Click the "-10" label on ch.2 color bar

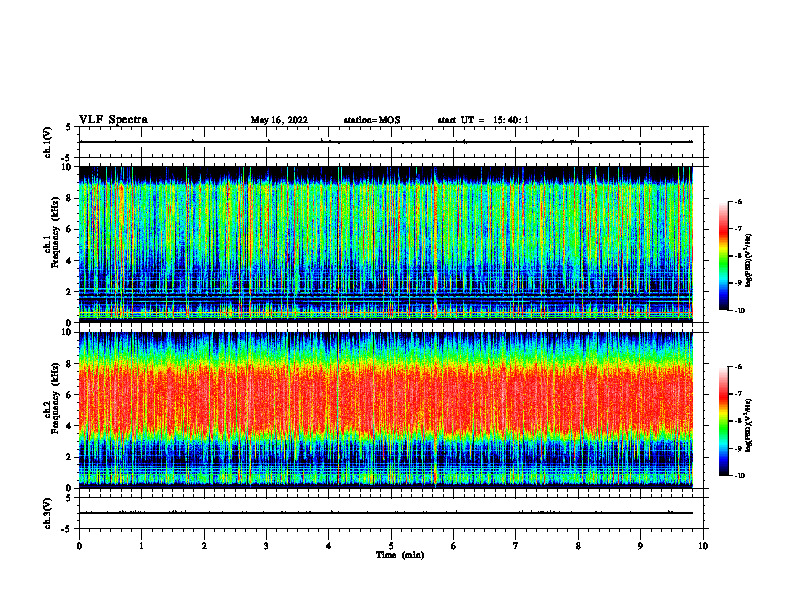pyautogui.click(x=739, y=476)
